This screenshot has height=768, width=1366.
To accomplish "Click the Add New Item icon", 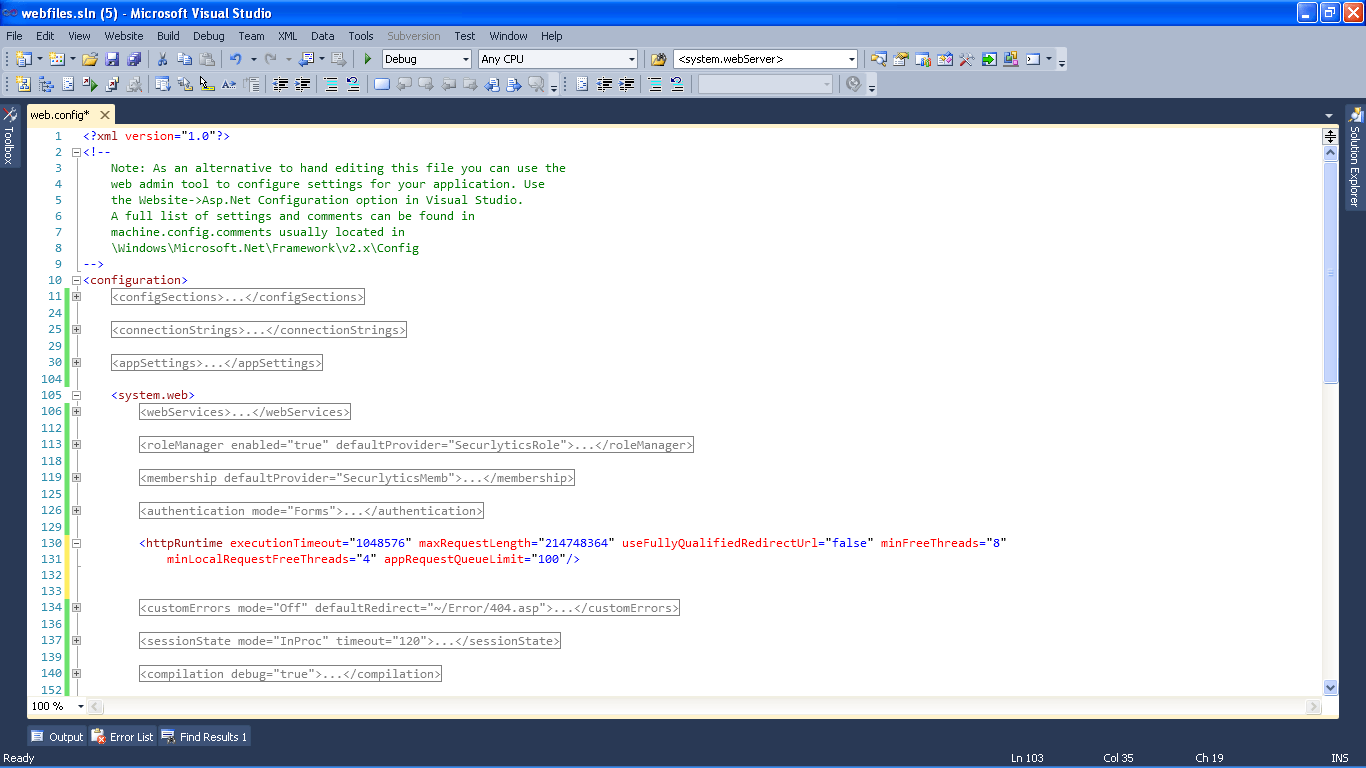I will pyautogui.click(x=57, y=59).
